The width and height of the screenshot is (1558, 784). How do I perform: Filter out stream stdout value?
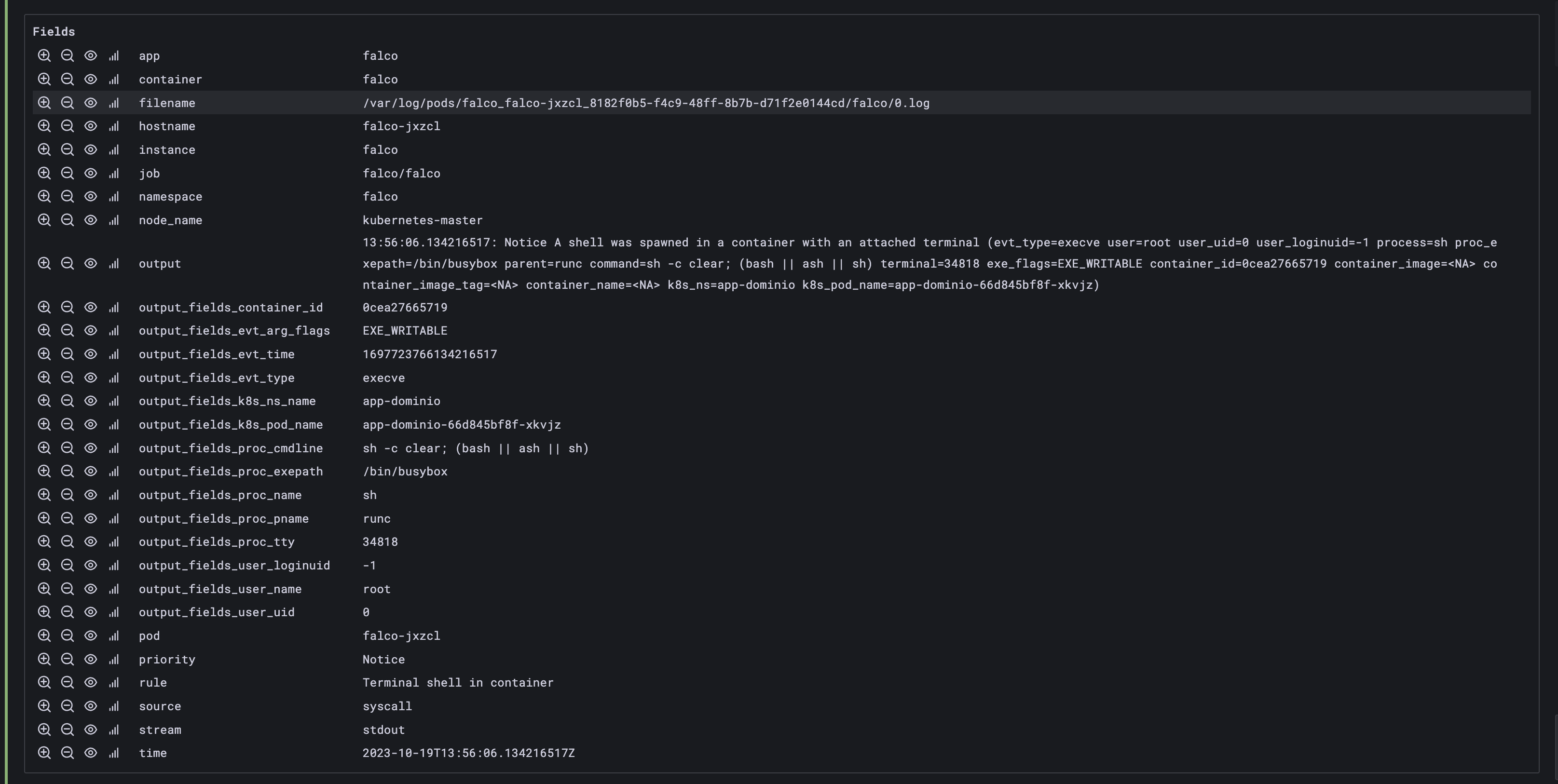click(67, 730)
